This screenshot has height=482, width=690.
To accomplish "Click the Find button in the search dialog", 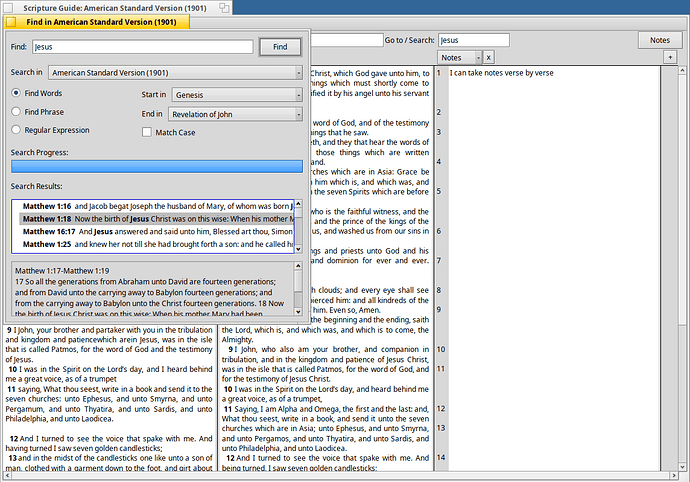I will coord(280,47).
